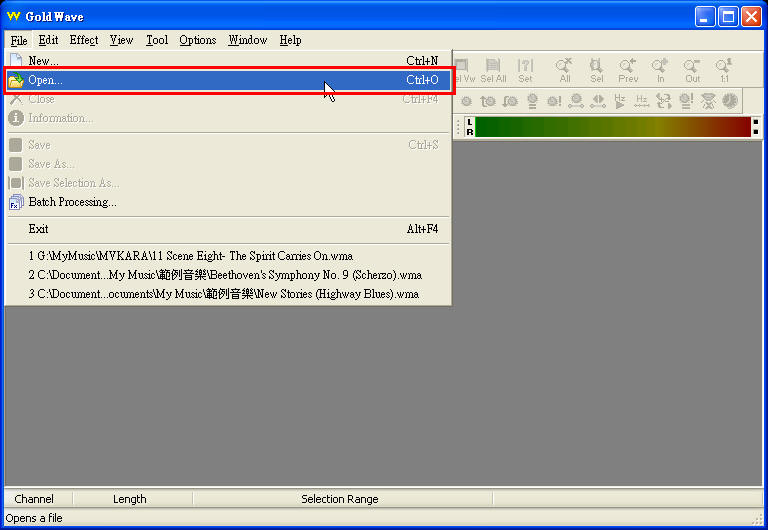Viewport: 768px width, 530px height.
Task: Click the L/R volume level meter
Action: tap(612, 127)
